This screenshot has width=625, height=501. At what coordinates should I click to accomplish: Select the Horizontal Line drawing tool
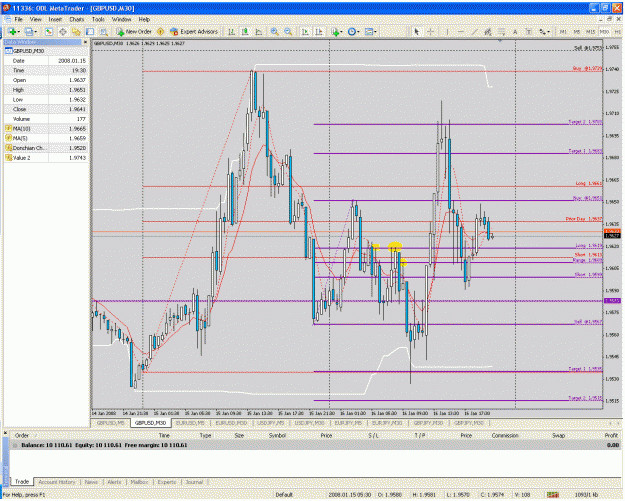pos(461,31)
